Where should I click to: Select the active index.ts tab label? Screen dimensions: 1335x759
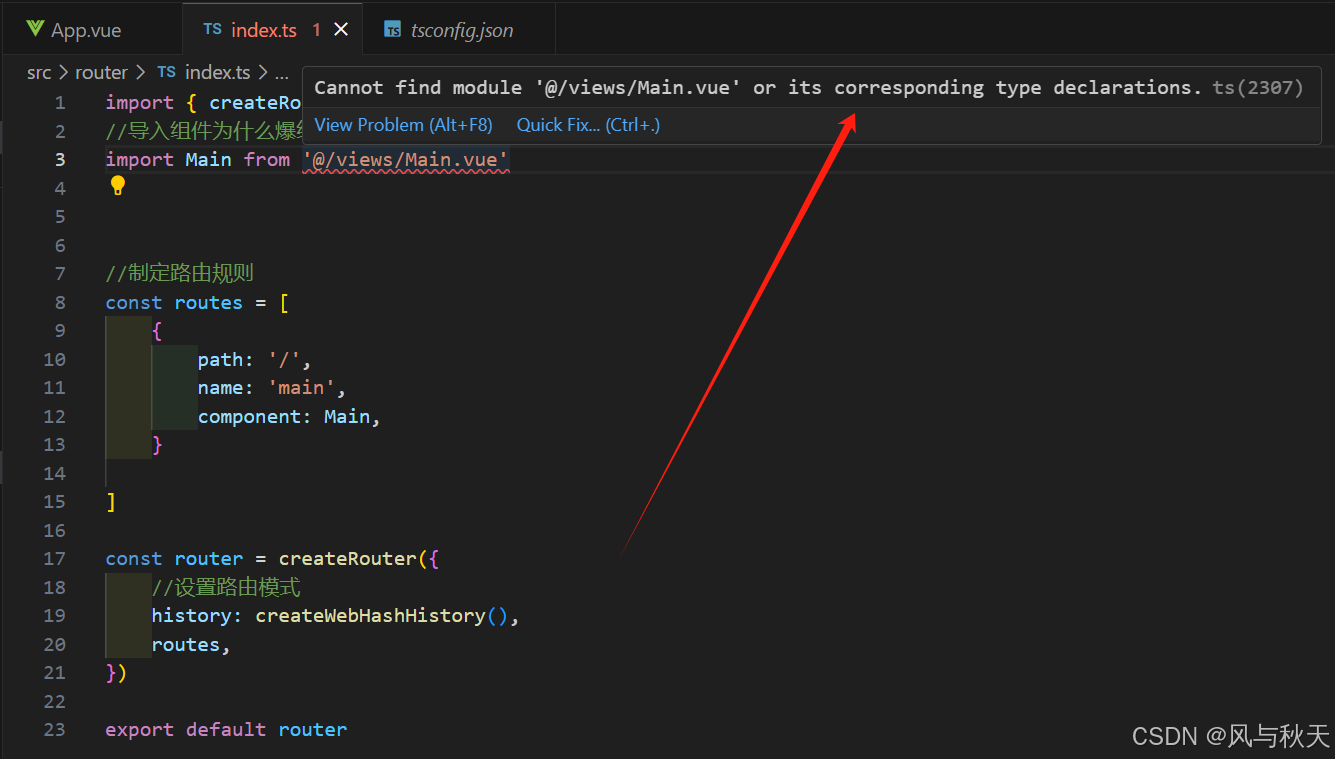(264, 29)
